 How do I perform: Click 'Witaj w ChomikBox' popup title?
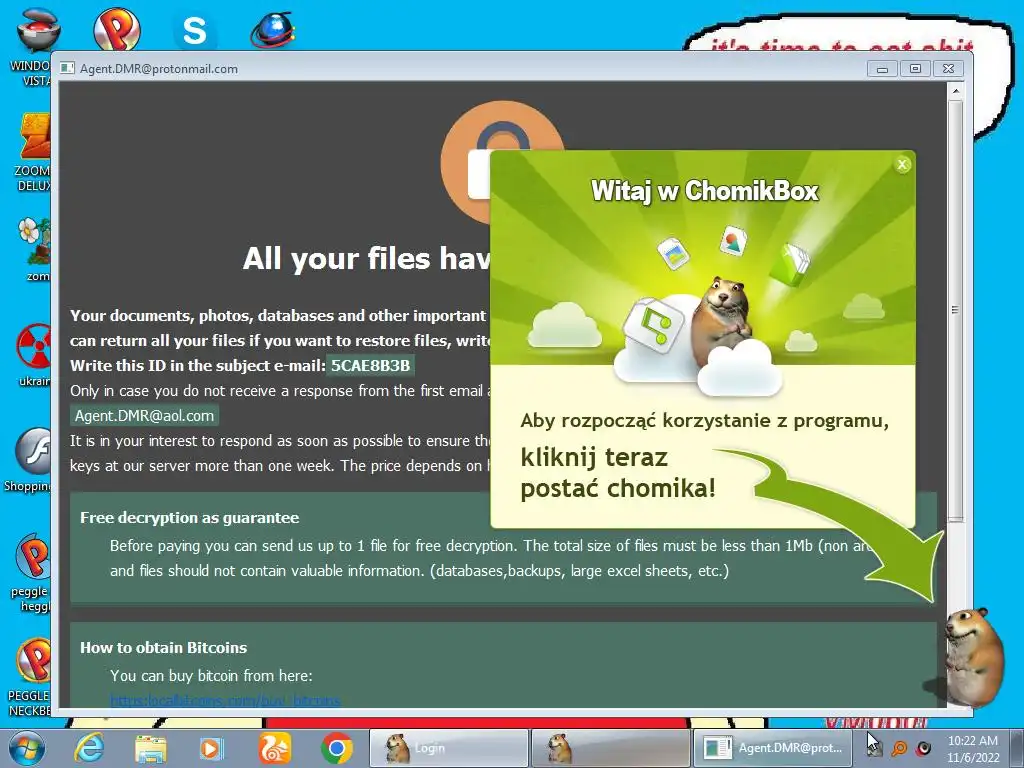point(704,191)
